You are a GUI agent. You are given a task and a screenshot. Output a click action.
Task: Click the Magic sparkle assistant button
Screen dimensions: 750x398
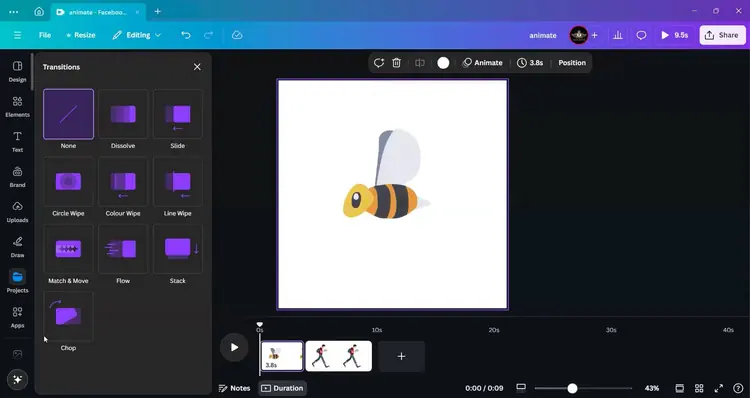tap(17, 379)
